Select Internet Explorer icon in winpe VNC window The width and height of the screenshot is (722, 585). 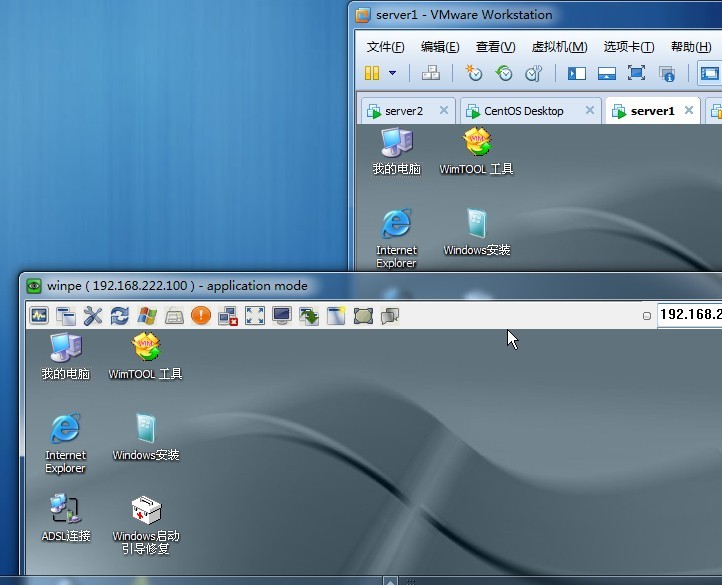point(65,443)
